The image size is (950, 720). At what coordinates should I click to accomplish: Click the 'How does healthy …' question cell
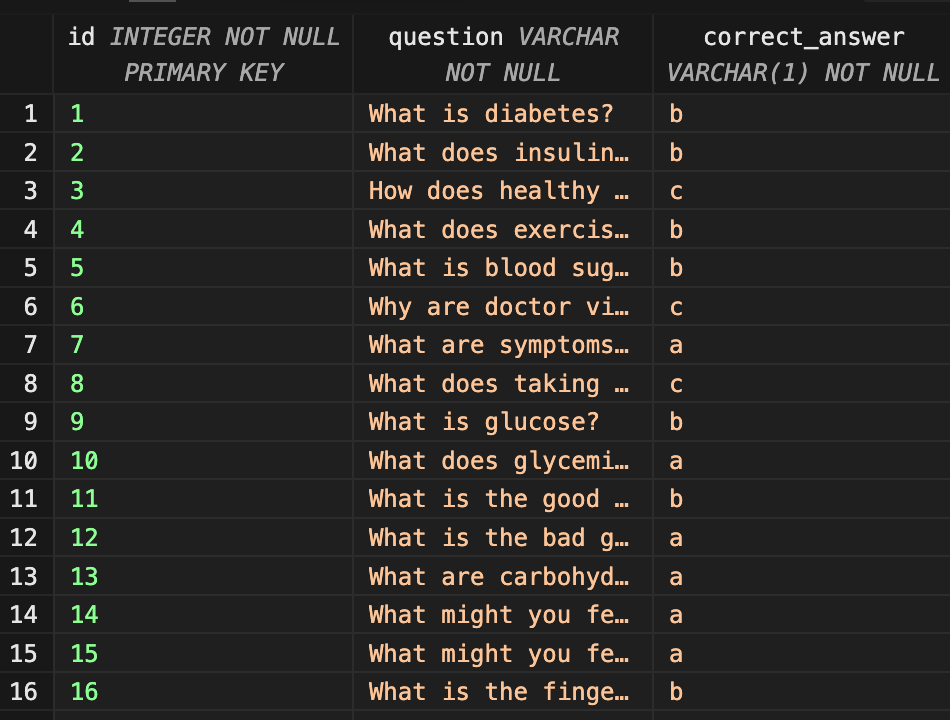[503, 190]
